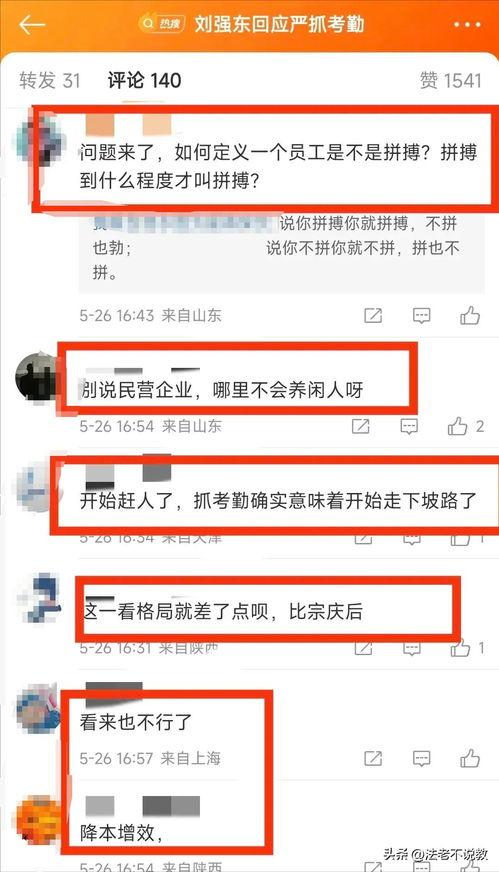Reply to the 16:57 Shanghai comment
The height and width of the screenshot is (872, 499).
[422, 758]
